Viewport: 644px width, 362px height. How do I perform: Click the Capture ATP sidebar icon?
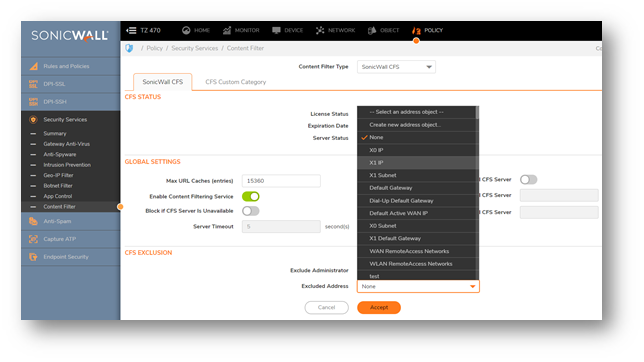[x=33, y=239]
